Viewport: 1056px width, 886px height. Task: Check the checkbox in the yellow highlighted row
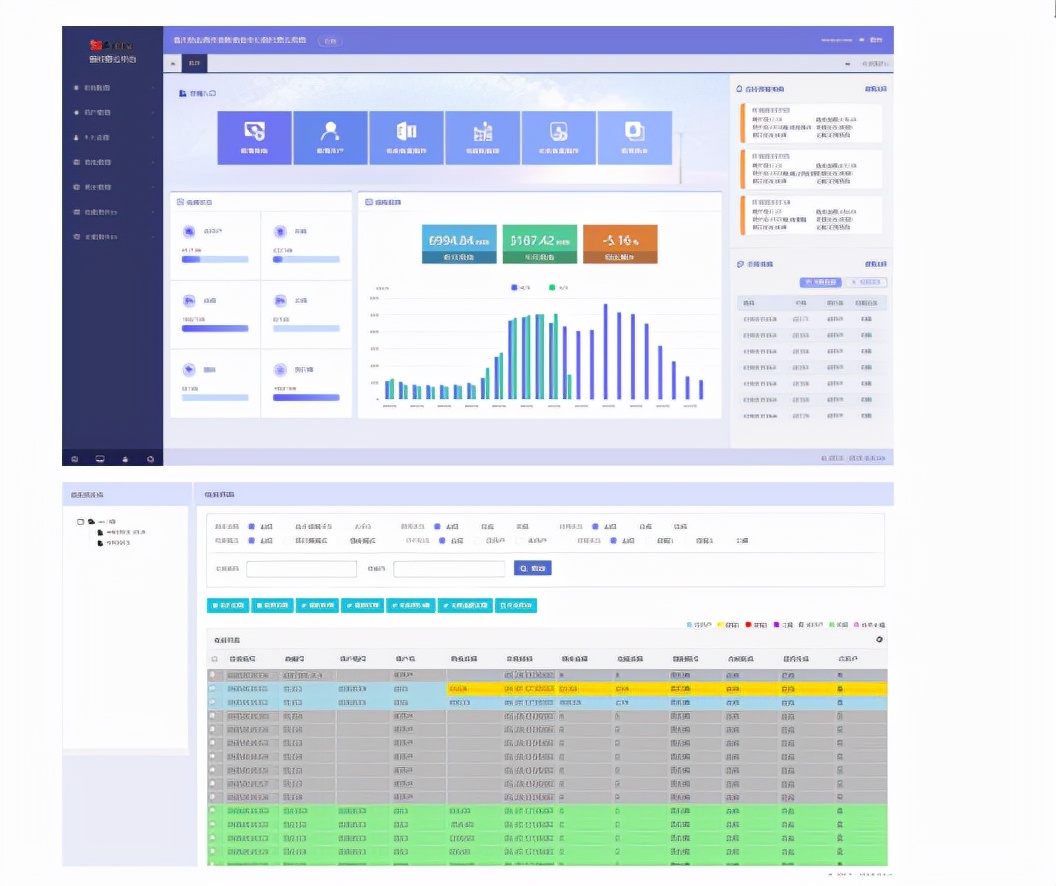point(213,689)
